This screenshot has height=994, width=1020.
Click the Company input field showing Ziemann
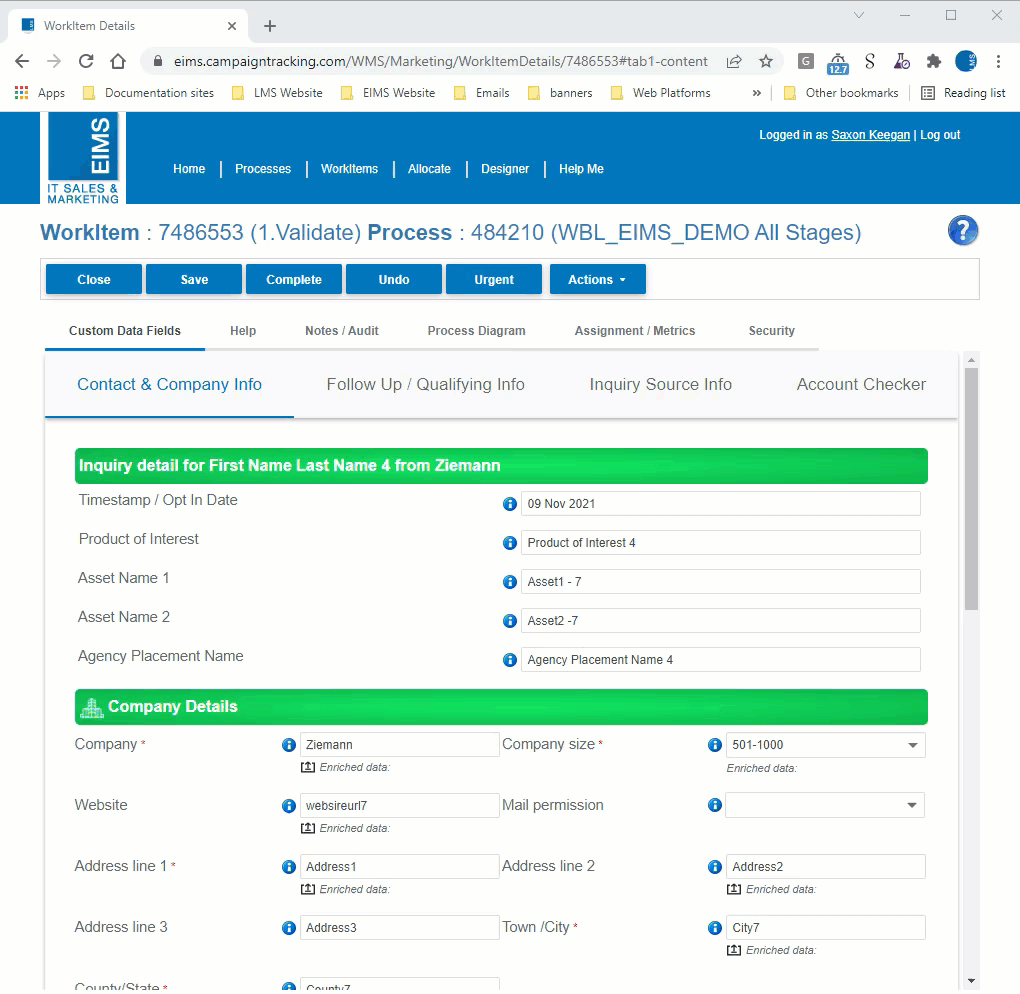pyautogui.click(x=399, y=745)
